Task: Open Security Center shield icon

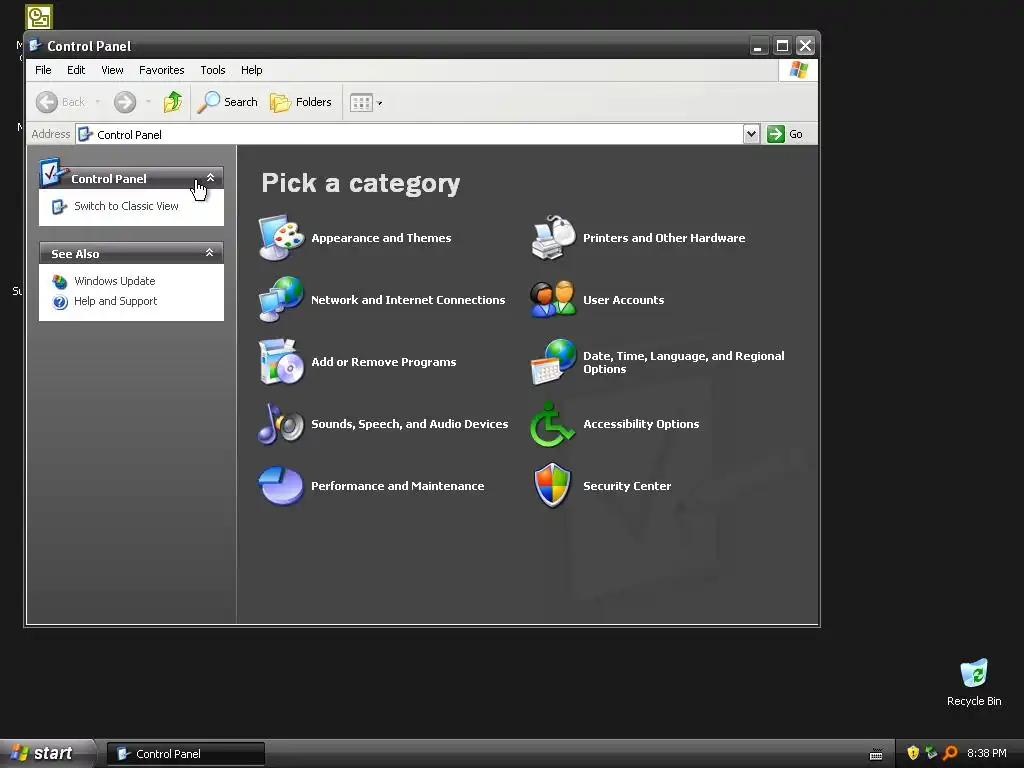Action: point(553,486)
